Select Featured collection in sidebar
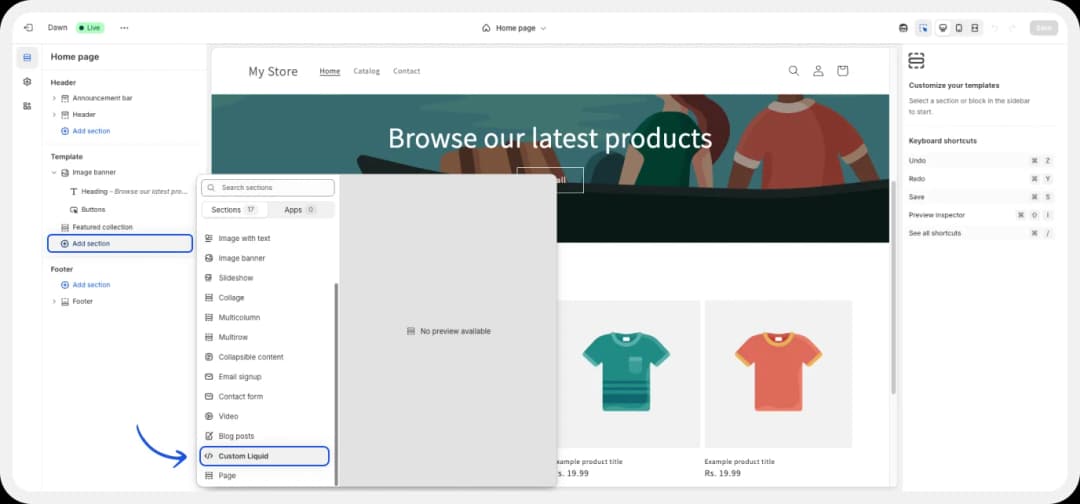 click(102, 227)
